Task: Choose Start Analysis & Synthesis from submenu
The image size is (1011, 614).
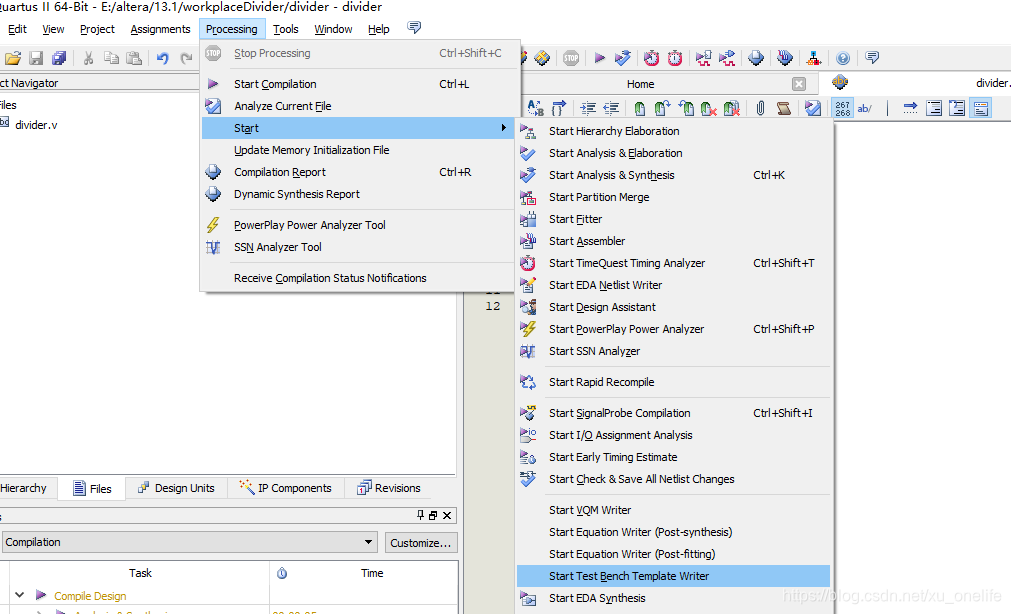Action: 673,175
